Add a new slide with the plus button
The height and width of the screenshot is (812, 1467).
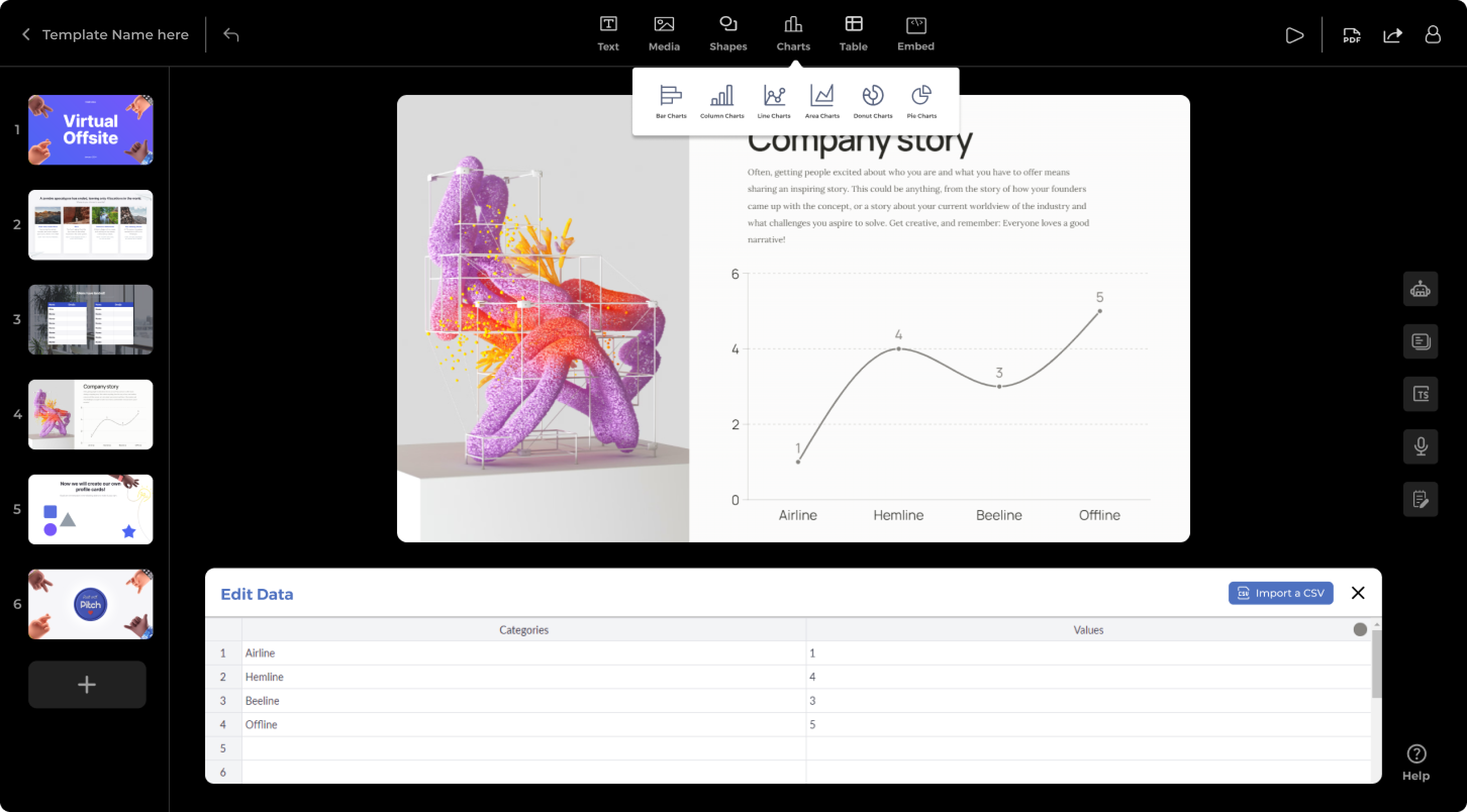[x=87, y=684]
